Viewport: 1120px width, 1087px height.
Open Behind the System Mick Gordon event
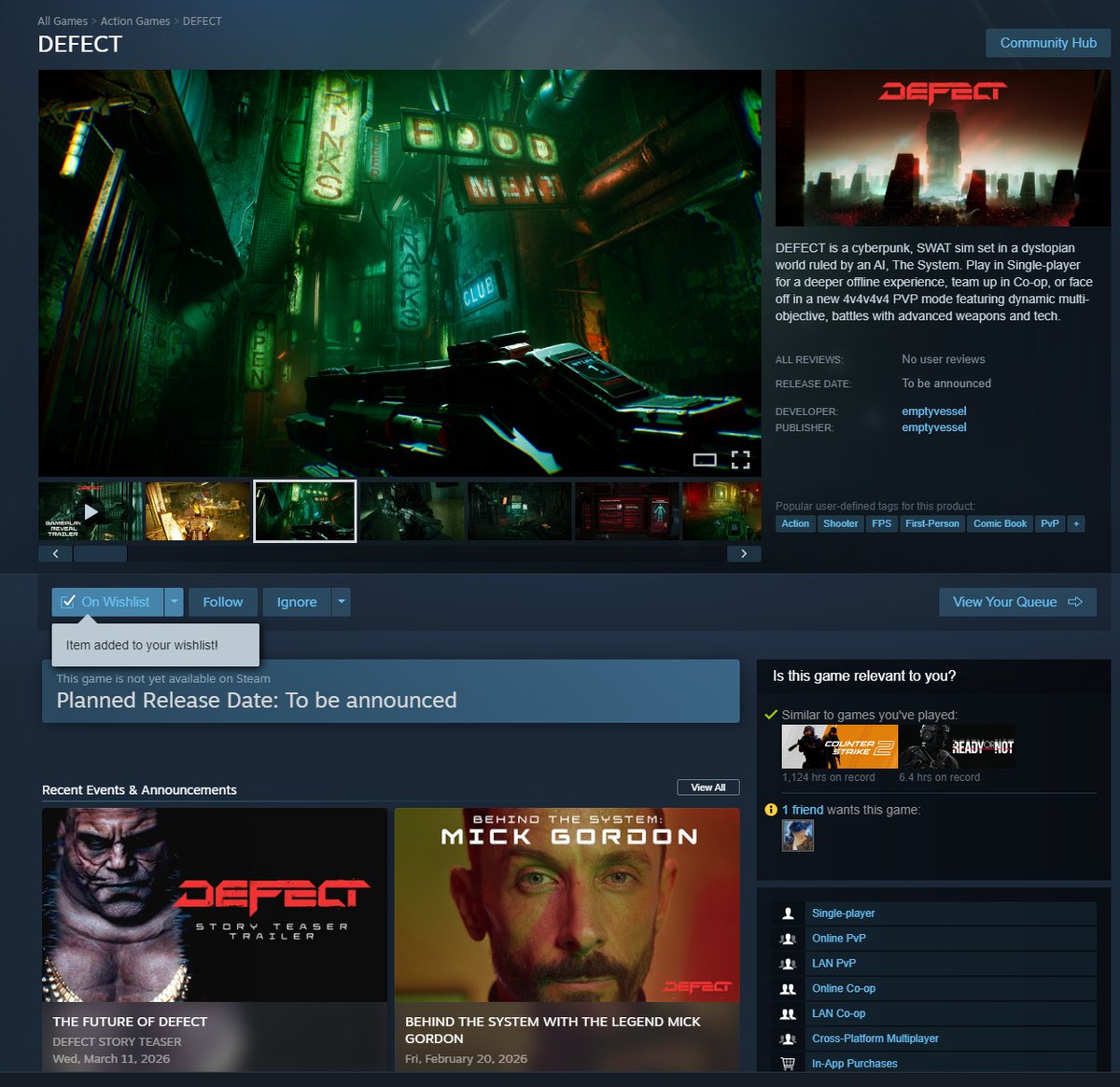click(x=567, y=939)
